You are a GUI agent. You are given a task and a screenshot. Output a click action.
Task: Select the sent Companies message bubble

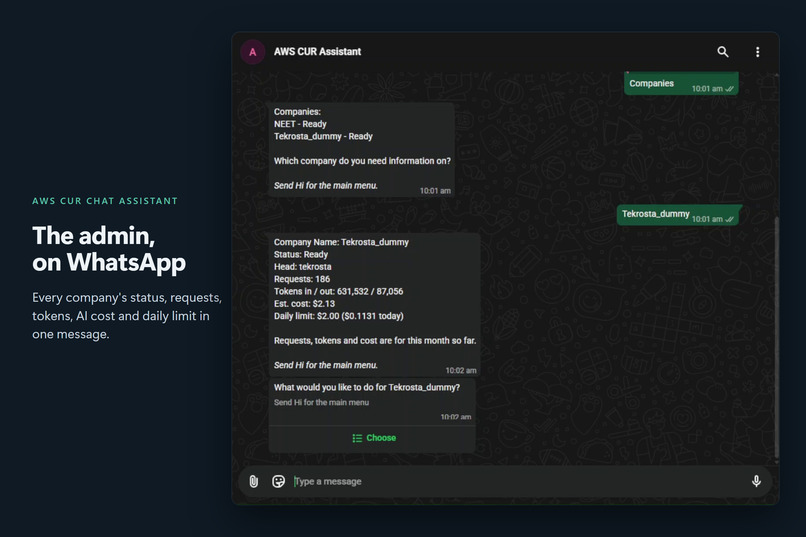[x=681, y=83]
